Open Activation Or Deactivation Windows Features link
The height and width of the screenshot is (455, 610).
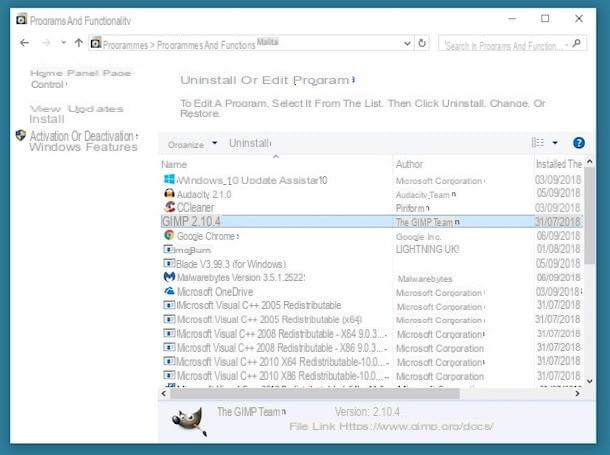click(x=84, y=141)
